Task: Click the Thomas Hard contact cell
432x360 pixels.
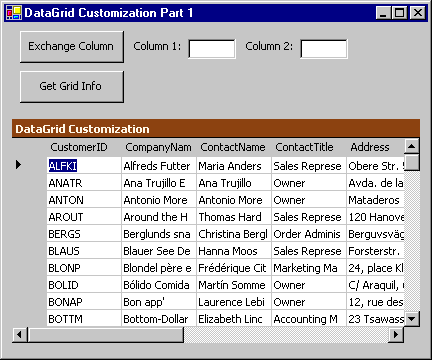Action: coord(234,216)
